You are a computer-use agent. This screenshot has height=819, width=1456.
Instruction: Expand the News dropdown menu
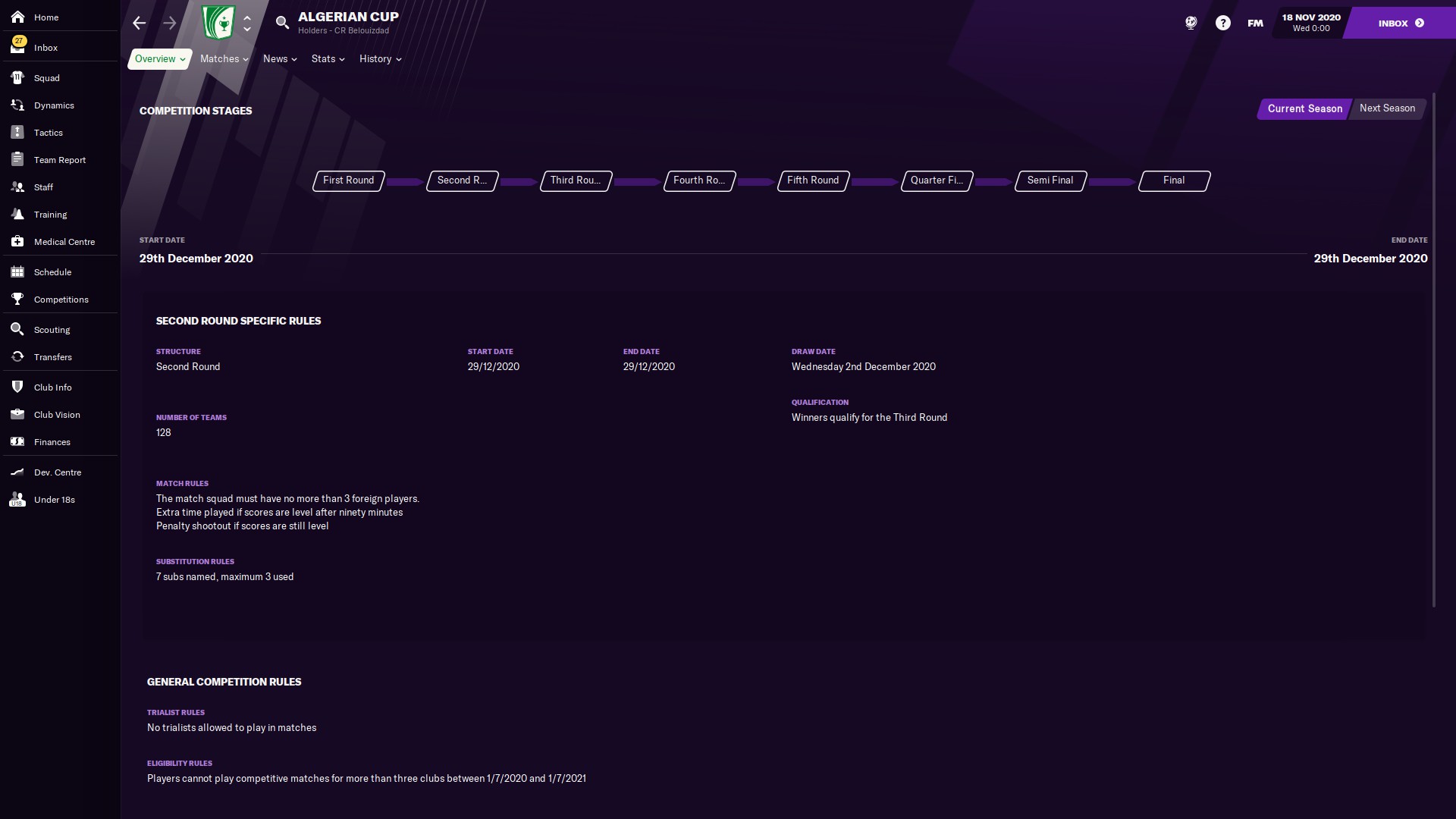(x=280, y=59)
